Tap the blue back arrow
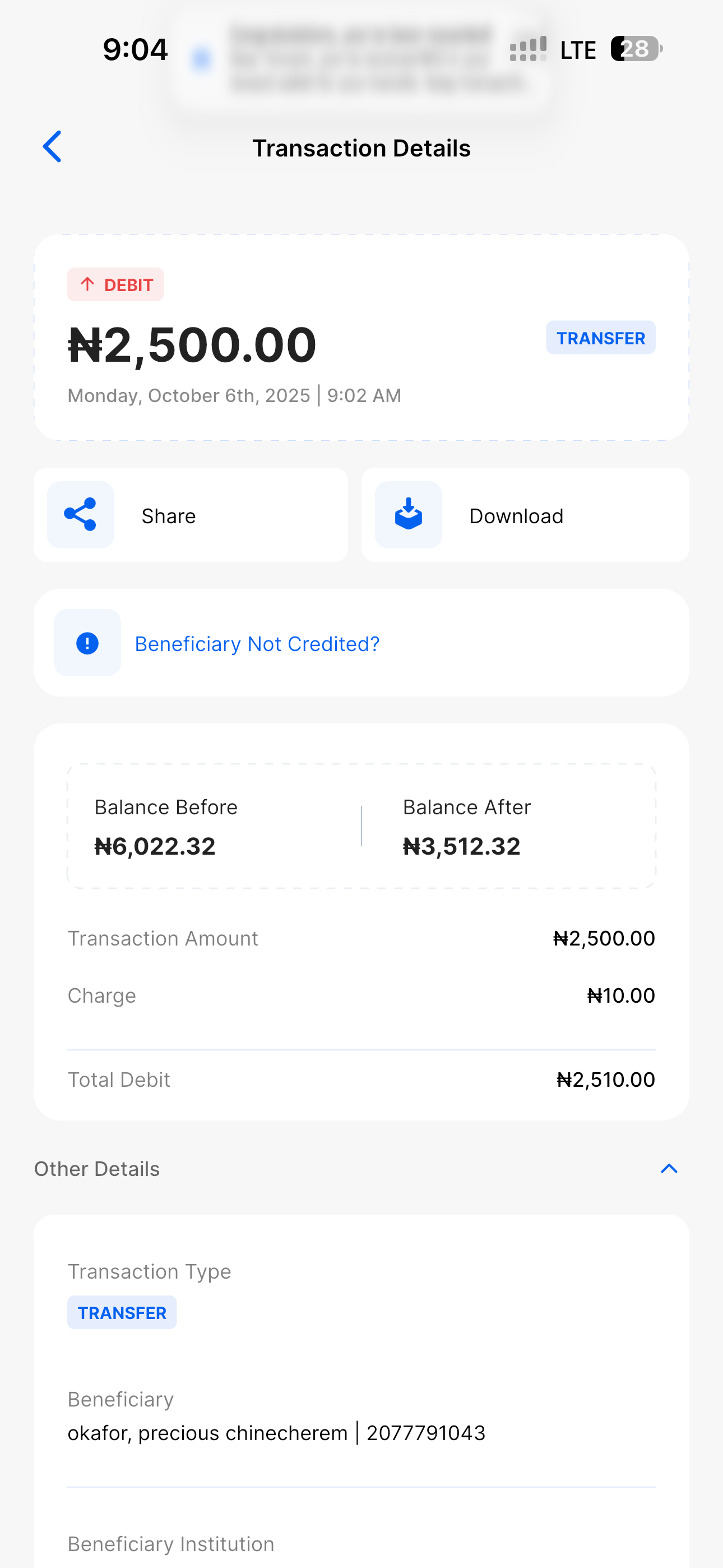This screenshot has width=723, height=1568. pyautogui.click(x=52, y=147)
